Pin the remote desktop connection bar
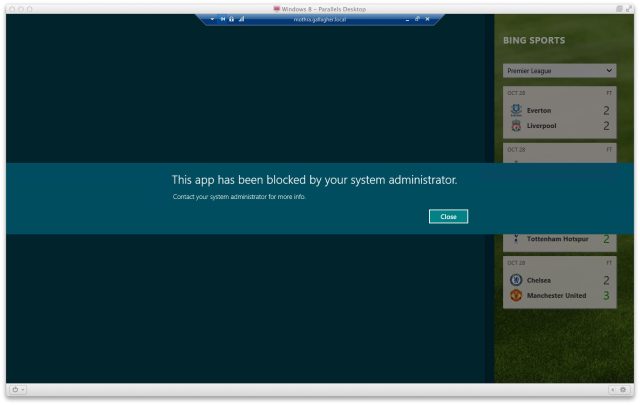The width and height of the screenshot is (640, 405). [x=223, y=19]
